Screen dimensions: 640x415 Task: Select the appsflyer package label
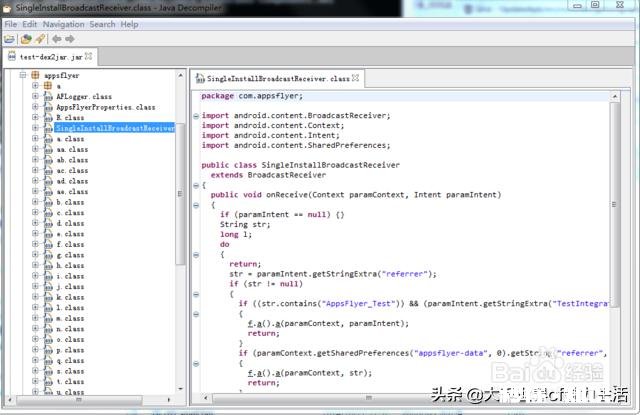point(62,75)
